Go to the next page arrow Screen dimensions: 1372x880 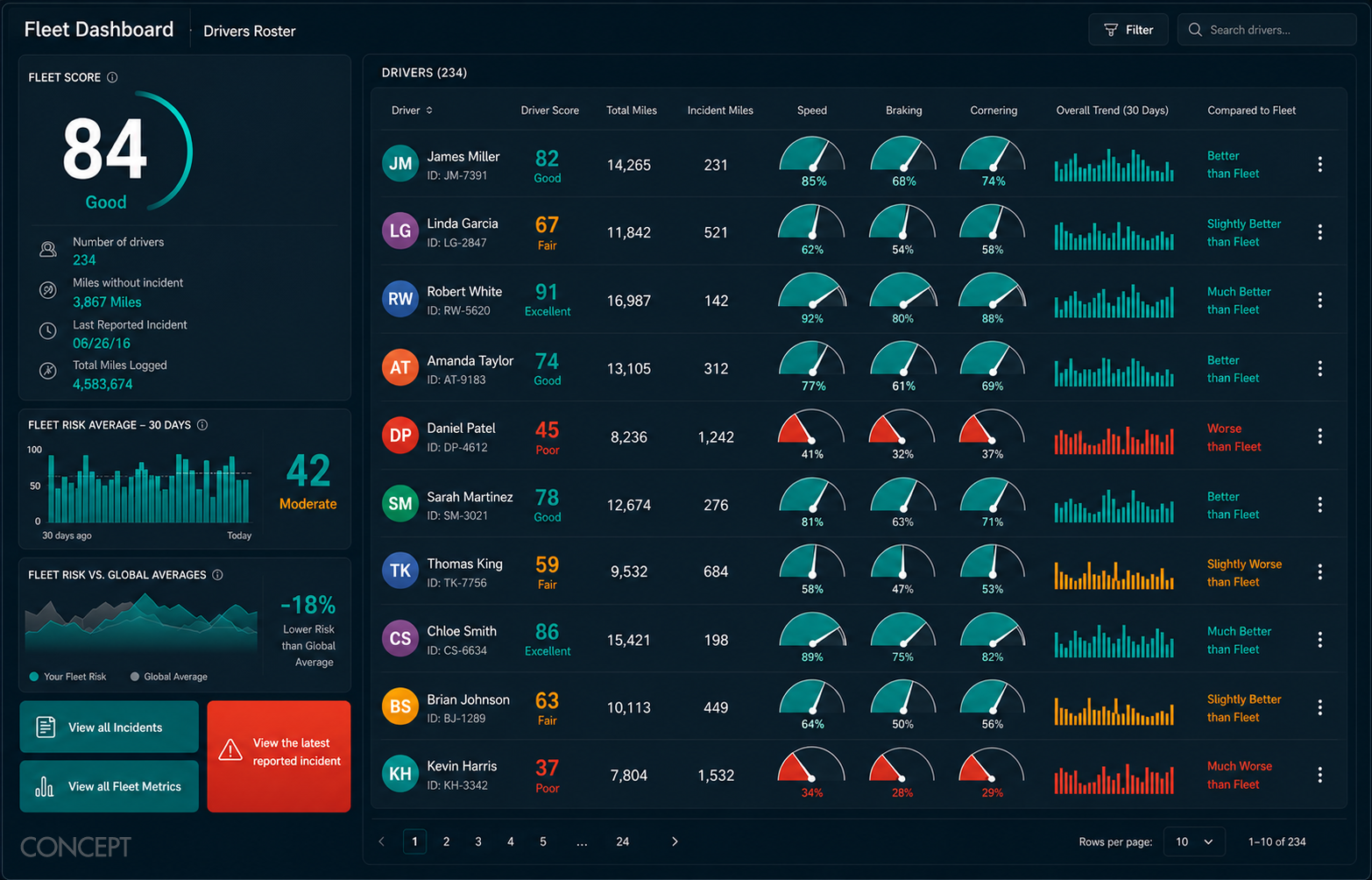click(x=675, y=841)
